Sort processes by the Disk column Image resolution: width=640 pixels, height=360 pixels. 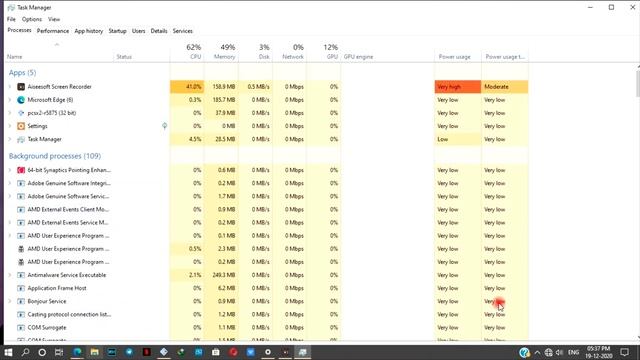pos(256,52)
